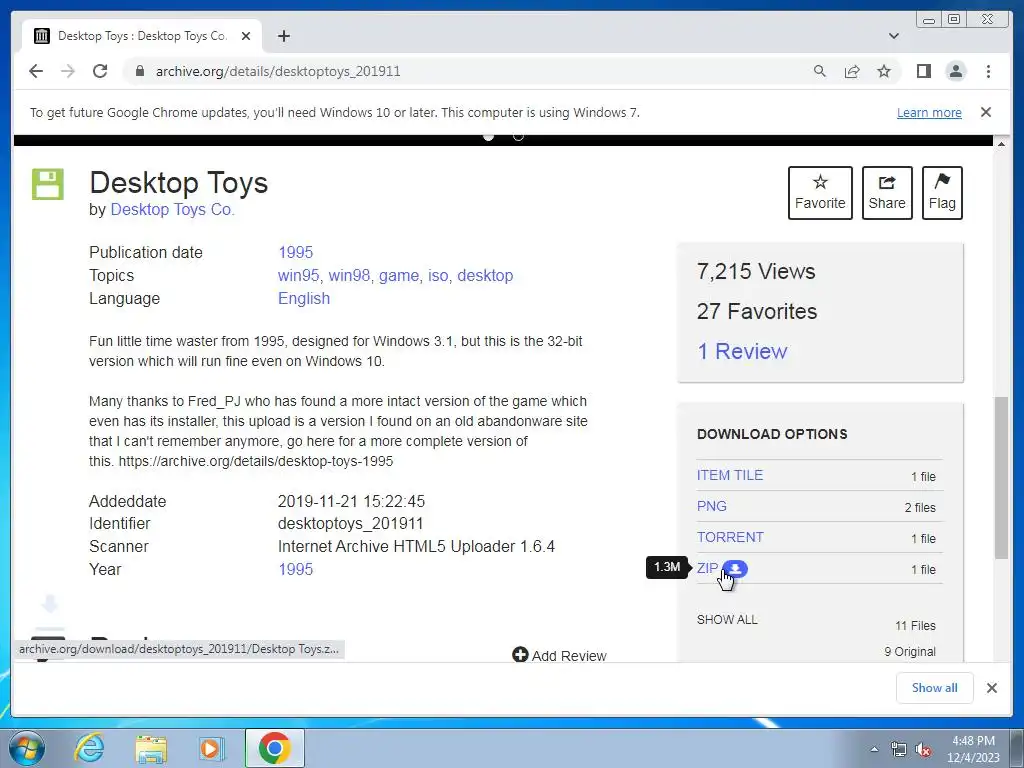This screenshot has height=768, width=1024.
Task: Click the browser forward arrow
Action: click(68, 71)
